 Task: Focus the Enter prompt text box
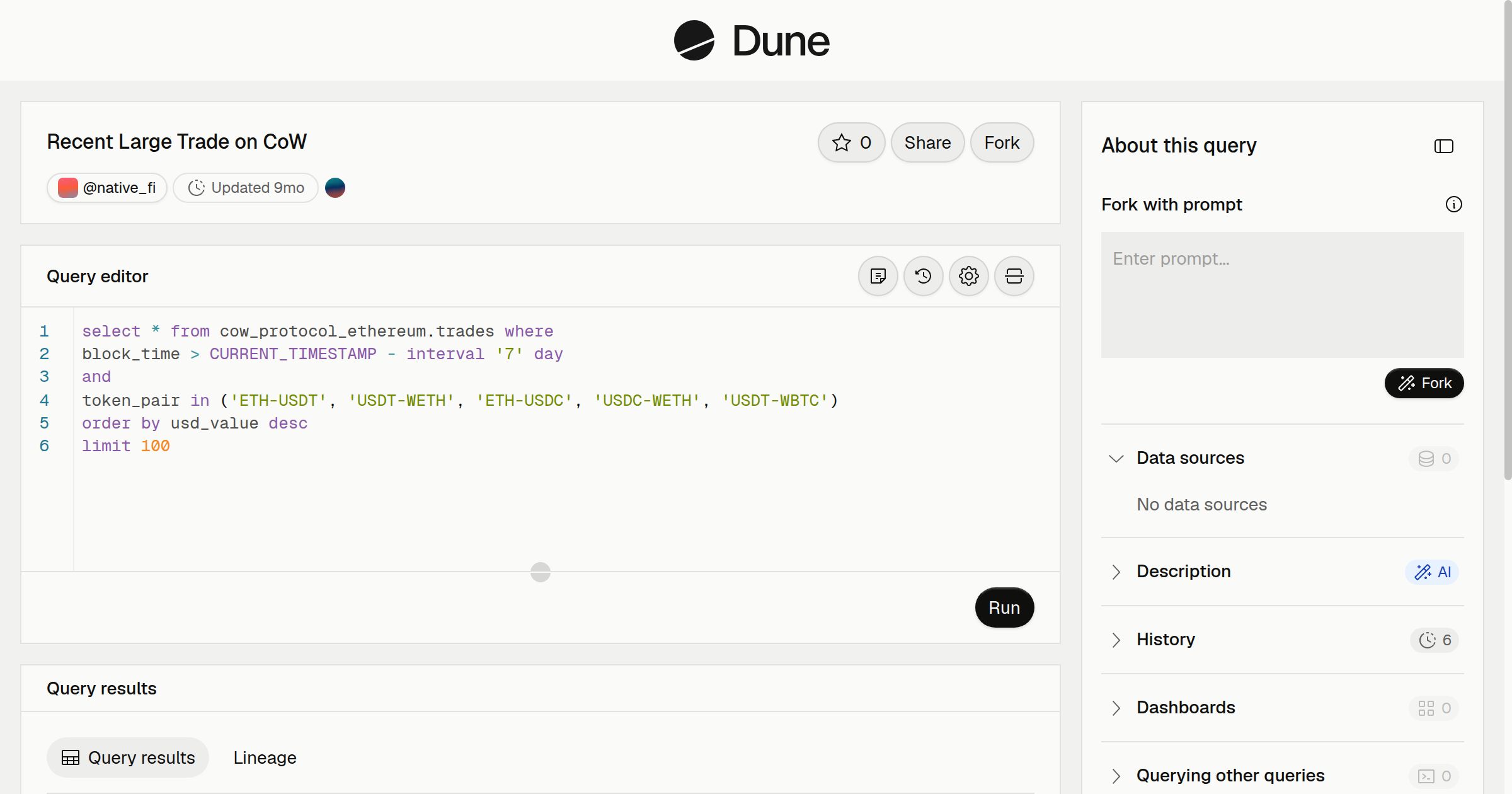1282,294
